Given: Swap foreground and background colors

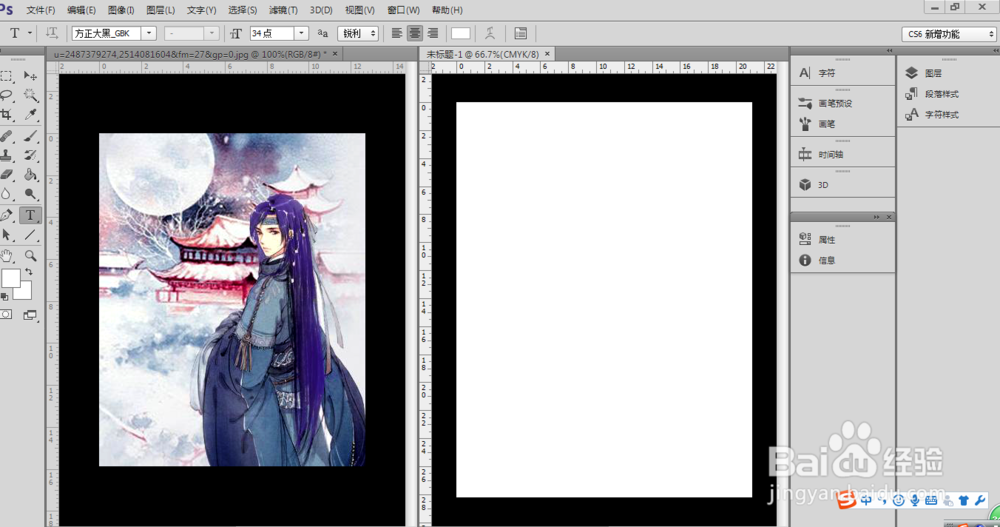Looking at the screenshot, I should click(x=29, y=272).
